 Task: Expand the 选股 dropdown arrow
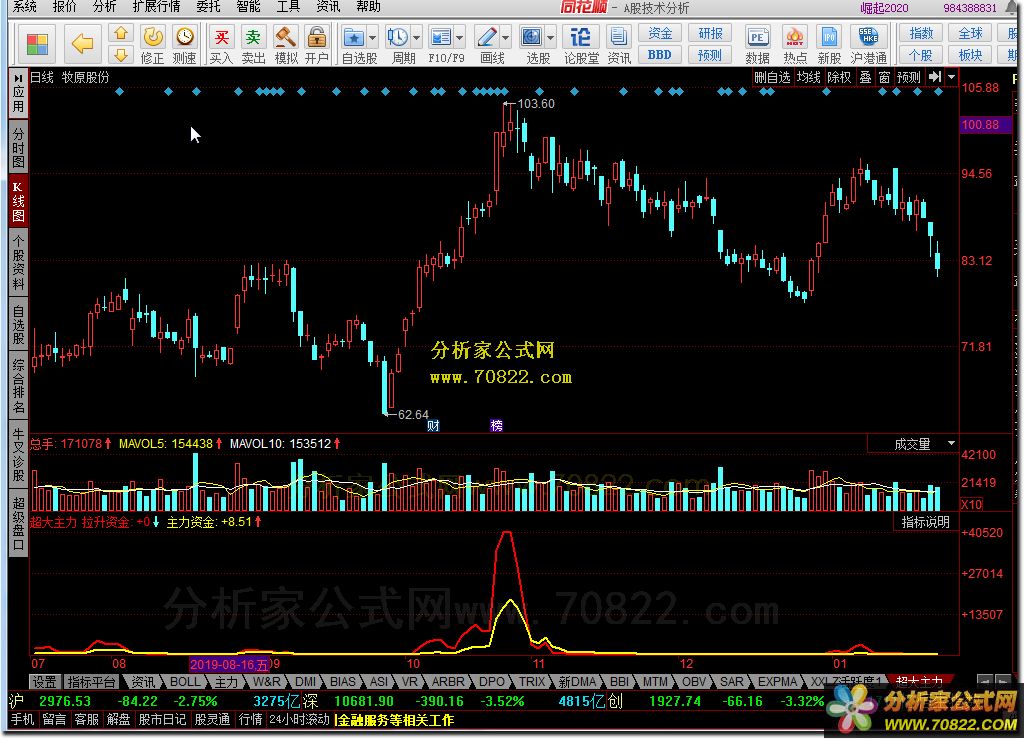(x=550, y=38)
